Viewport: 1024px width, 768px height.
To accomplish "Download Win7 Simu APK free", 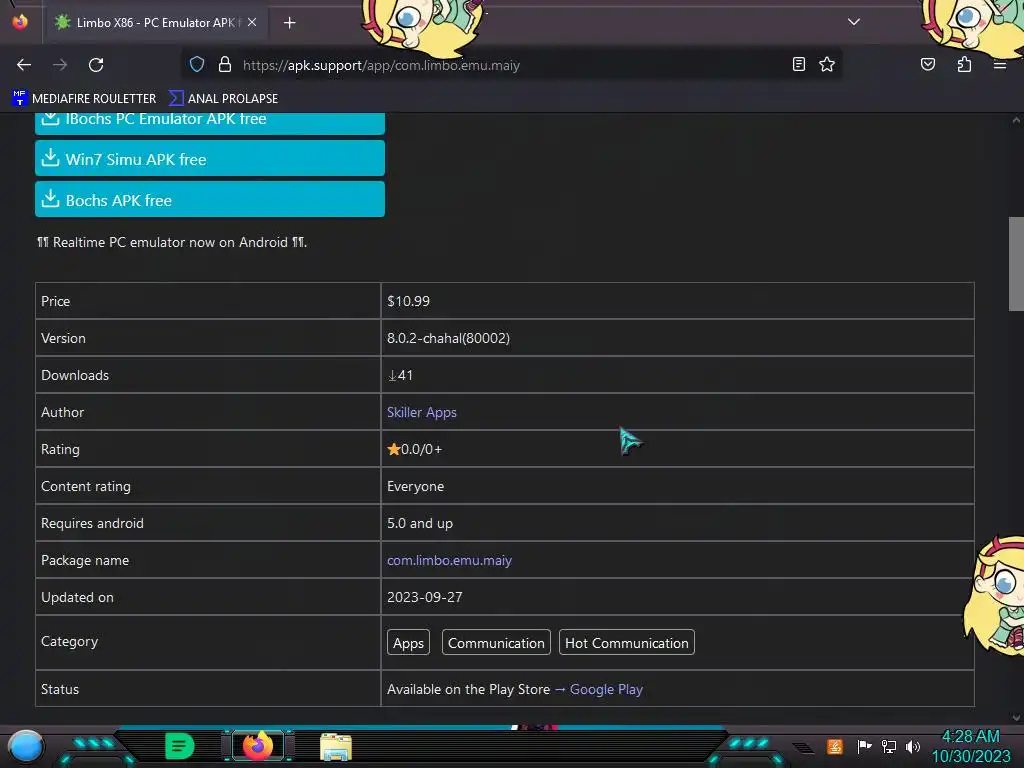I will coord(210,159).
